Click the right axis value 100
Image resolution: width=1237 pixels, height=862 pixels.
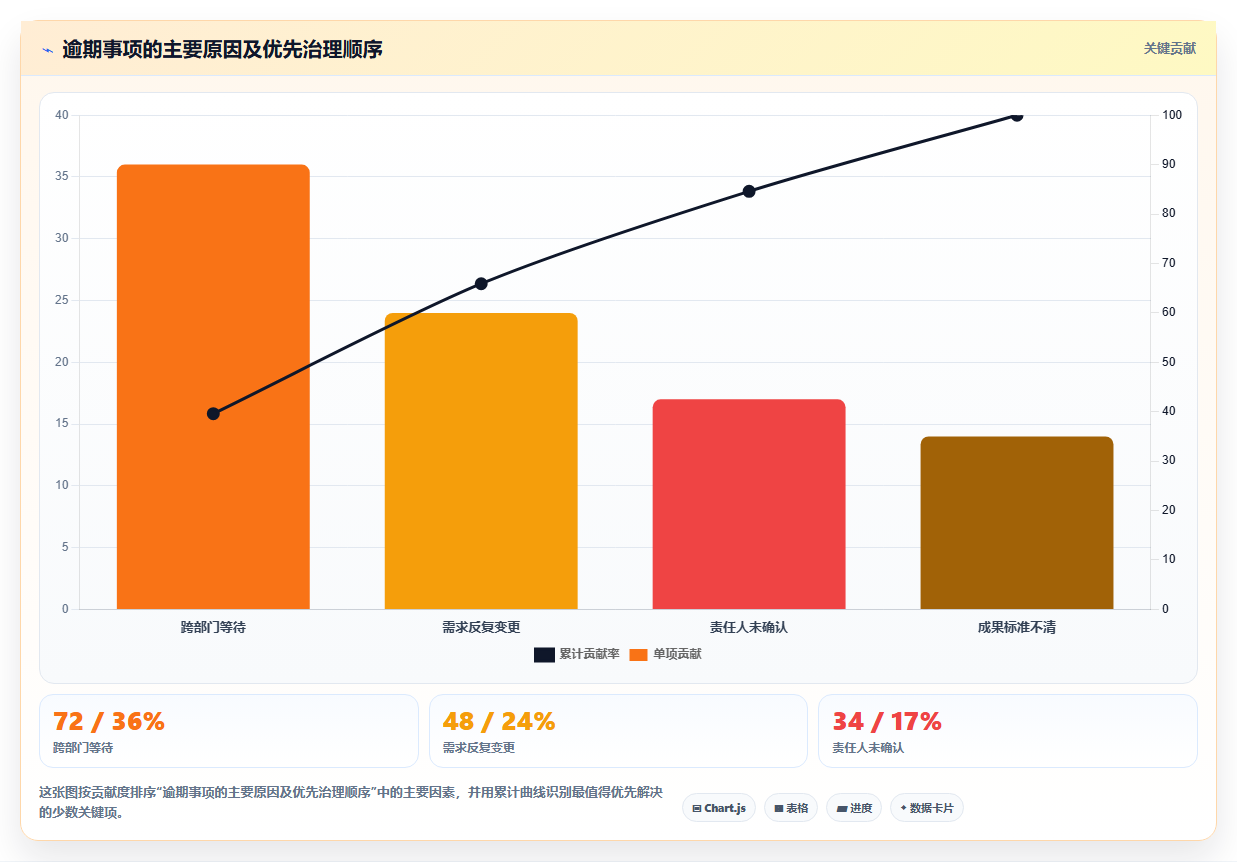click(x=1172, y=115)
